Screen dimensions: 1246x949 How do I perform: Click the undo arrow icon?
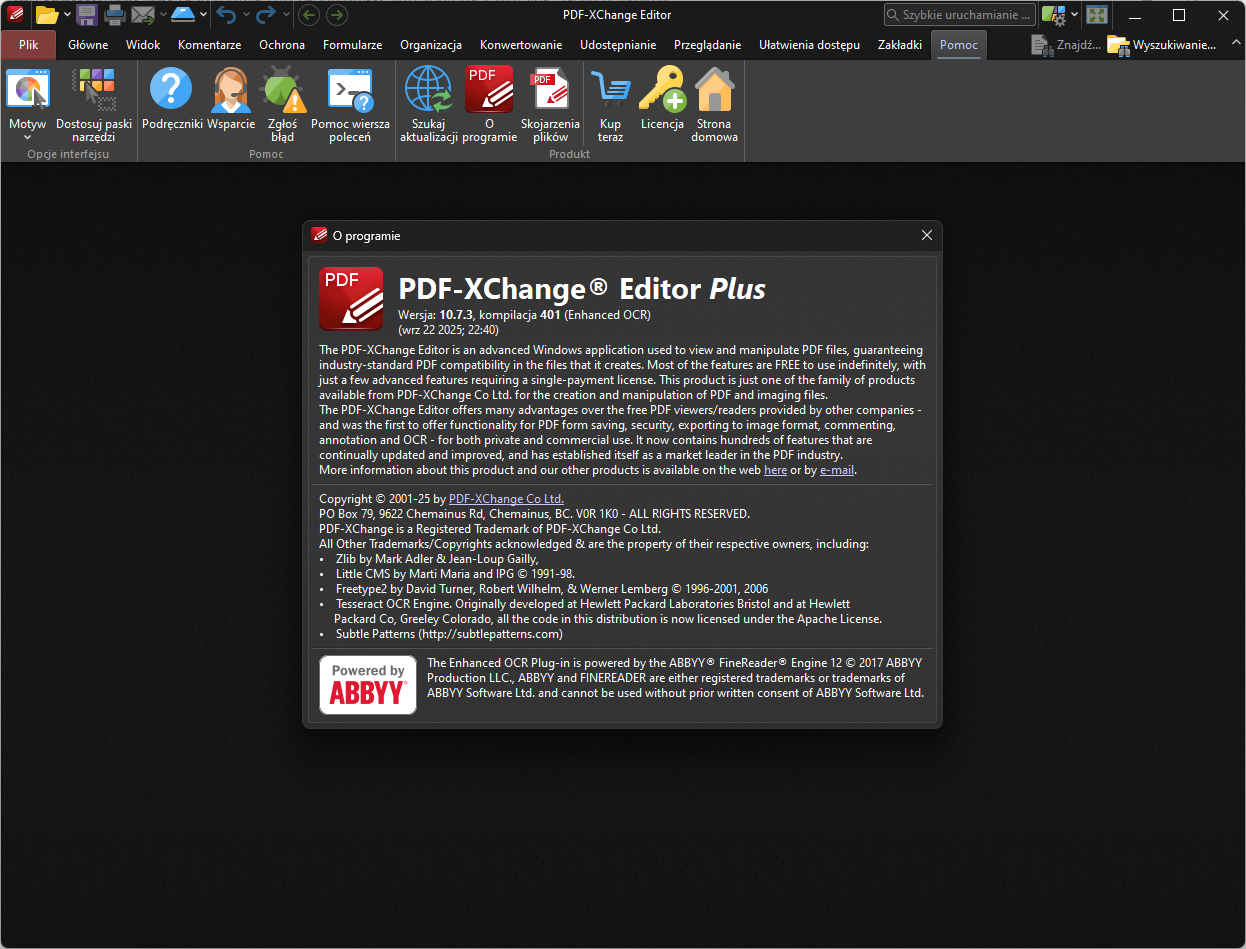pyautogui.click(x=227, y=14)
